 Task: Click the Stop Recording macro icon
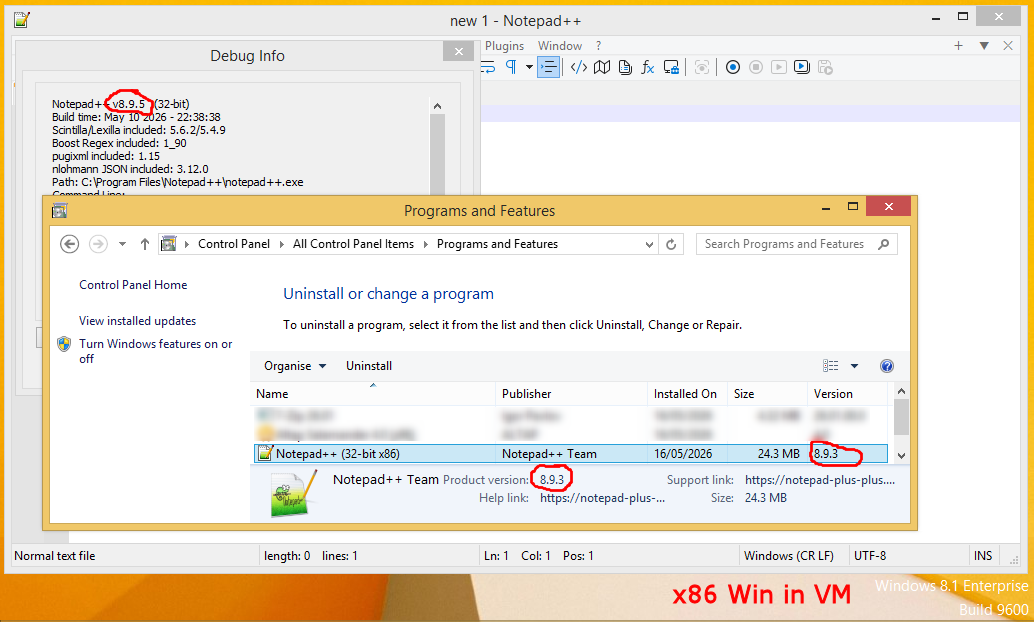pyautogui.click(x=756, y=67)
